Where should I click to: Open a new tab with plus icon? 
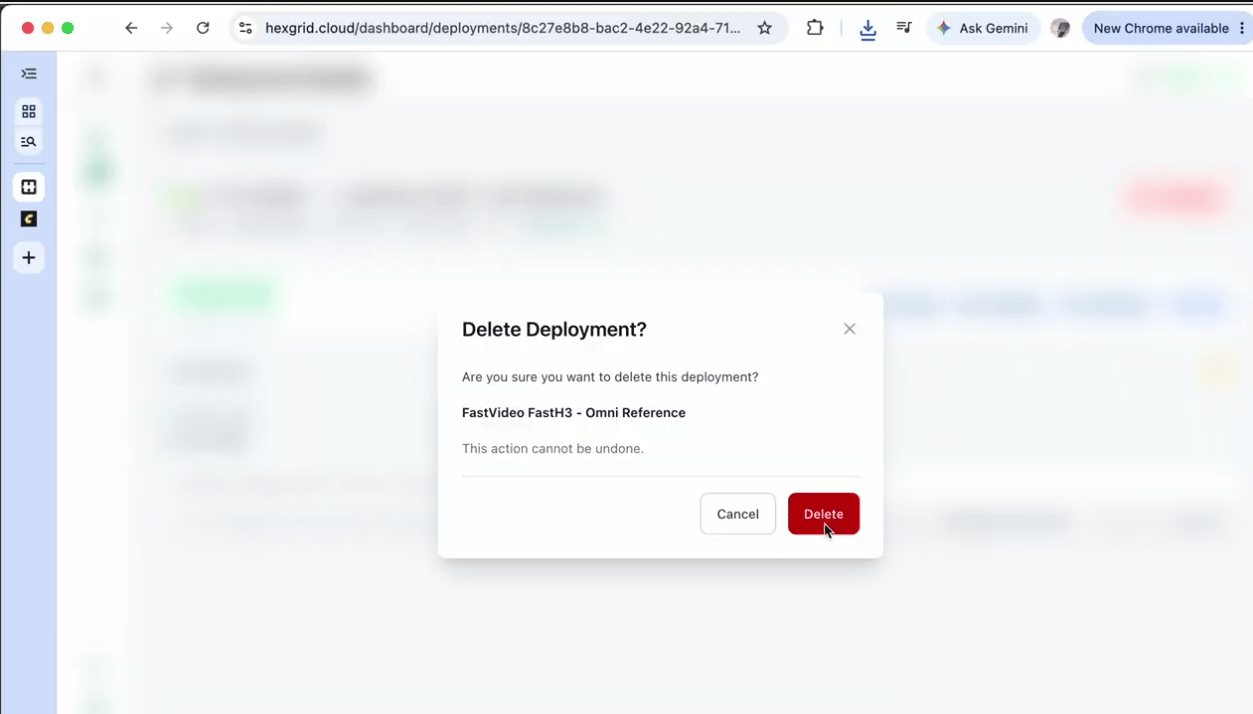(x=29, y=258)
